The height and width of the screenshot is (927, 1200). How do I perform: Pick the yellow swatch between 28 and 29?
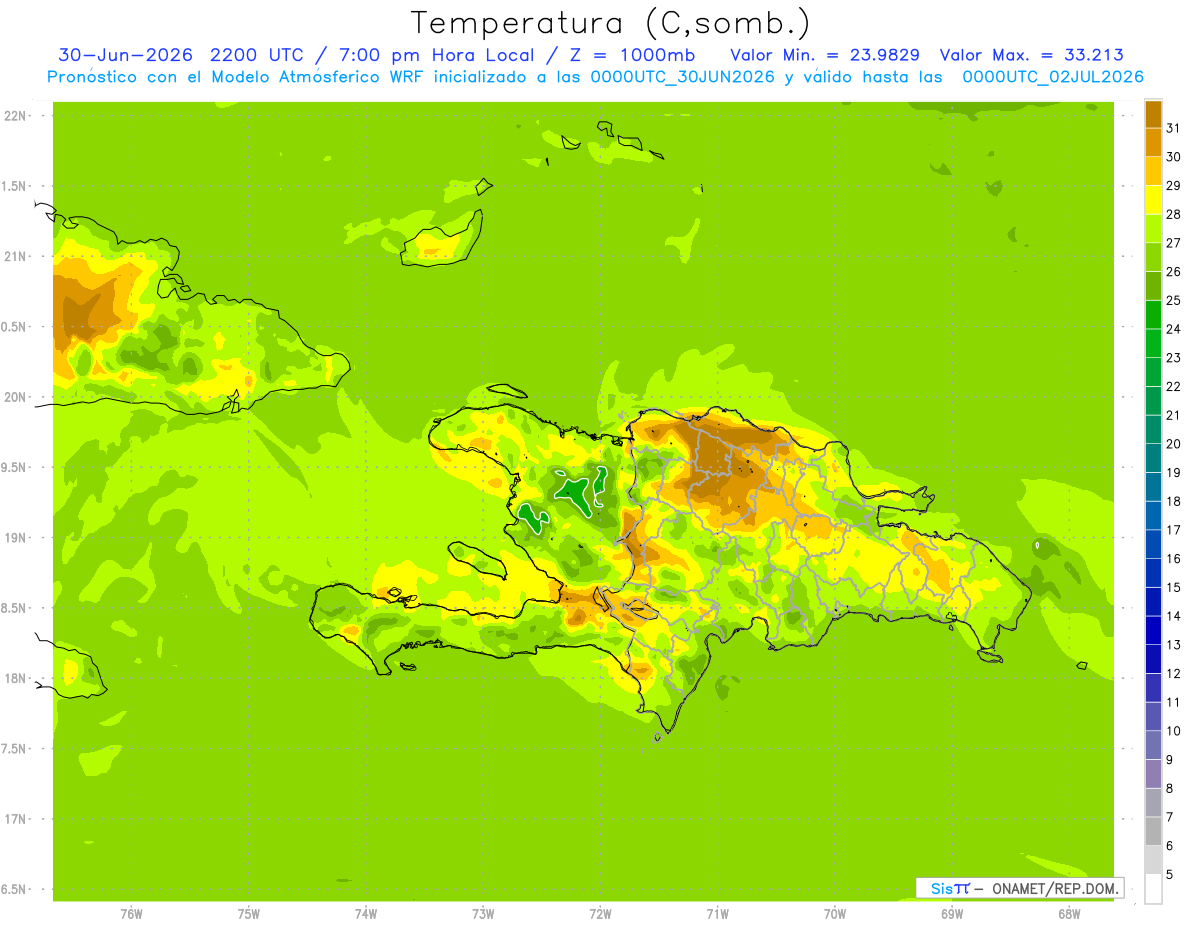[x=1153, y=200]
